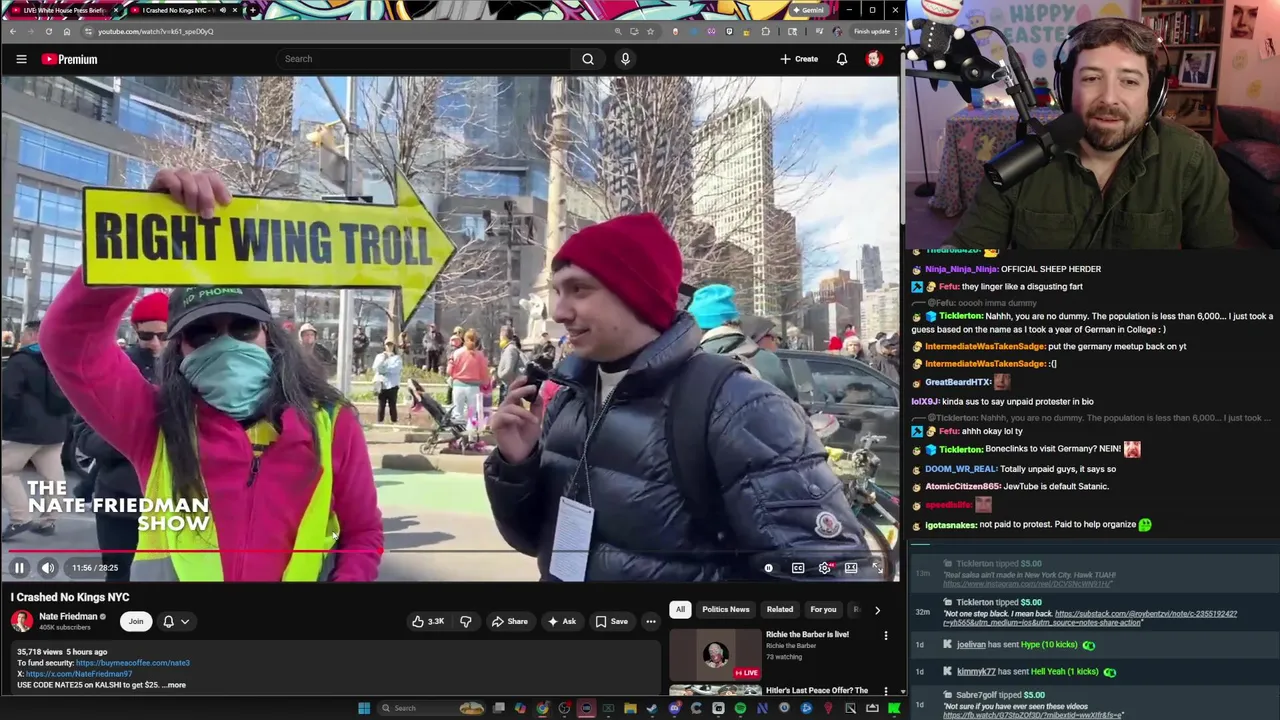Open Nate Friedman channel avatar
Screen dimensions: 1280x720
point(22,621)
